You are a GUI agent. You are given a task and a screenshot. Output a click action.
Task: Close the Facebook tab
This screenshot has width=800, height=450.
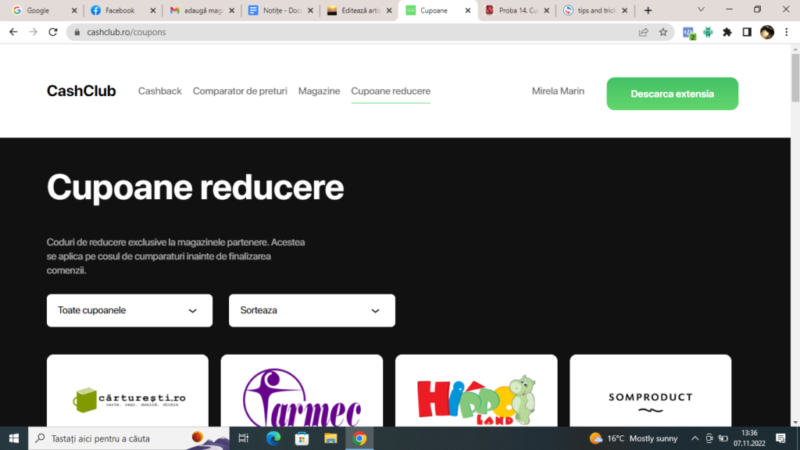click(153, 10)
